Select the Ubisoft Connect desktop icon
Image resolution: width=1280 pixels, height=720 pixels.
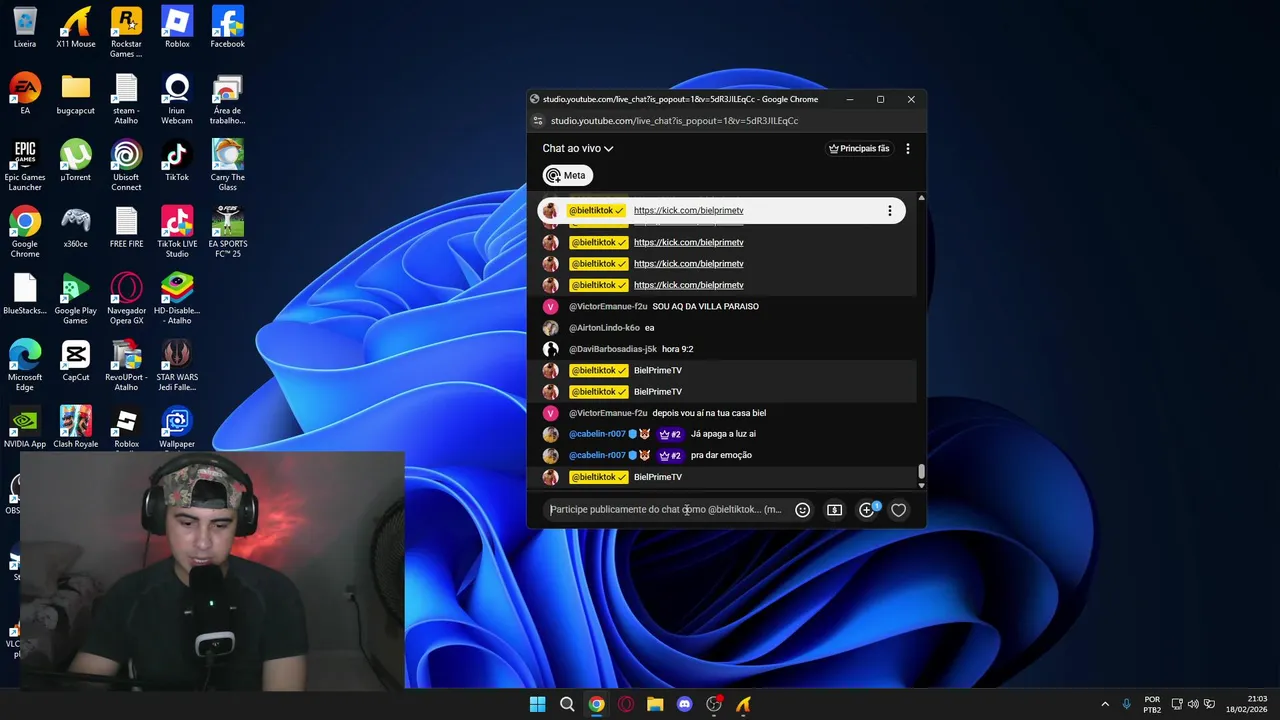(x=126, y=166)
